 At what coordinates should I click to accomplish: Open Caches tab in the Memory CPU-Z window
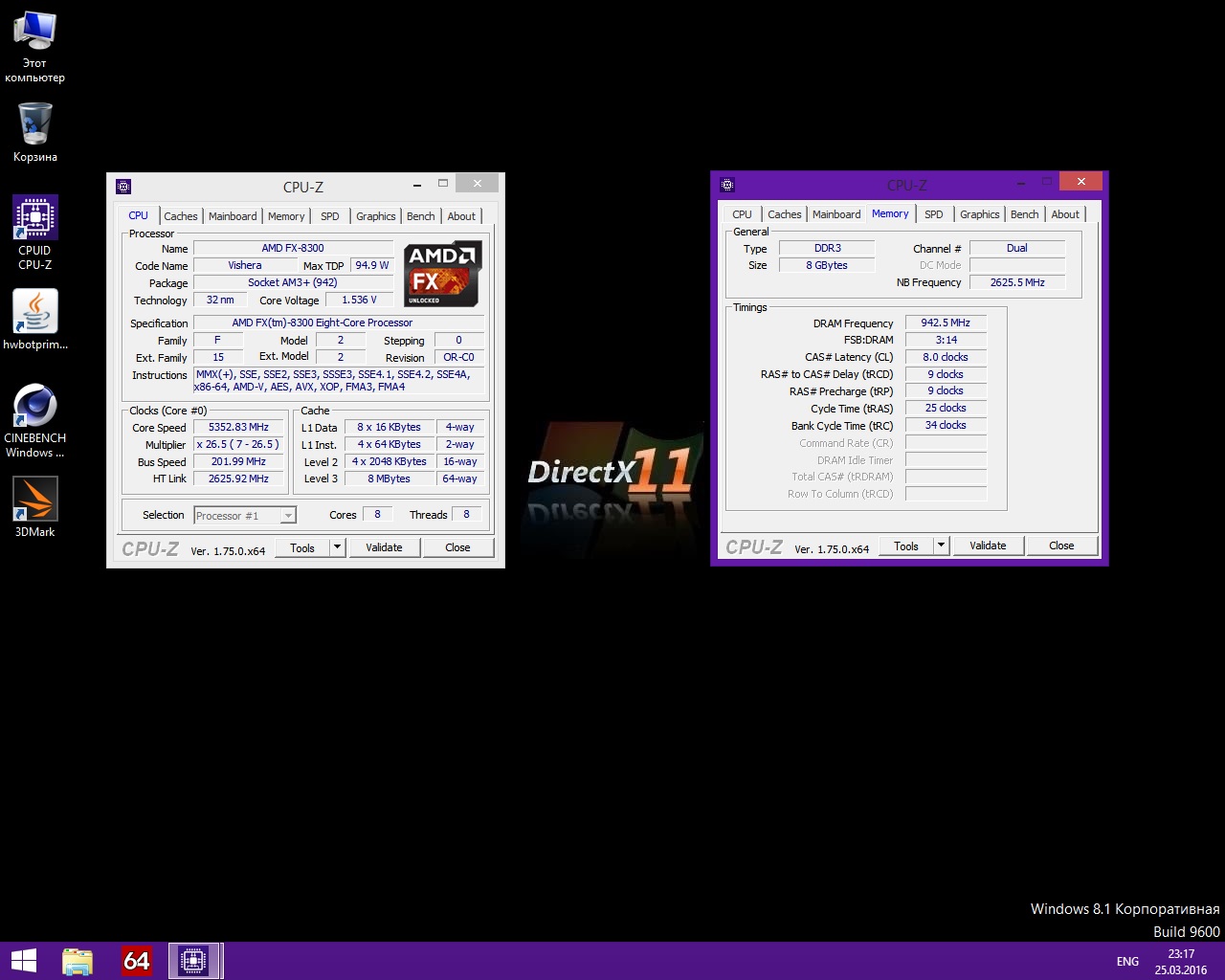(x=784, y=214)
